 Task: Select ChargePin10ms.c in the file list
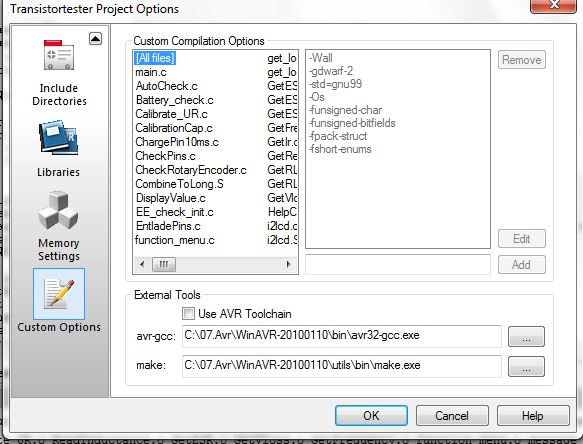(177, 142)
